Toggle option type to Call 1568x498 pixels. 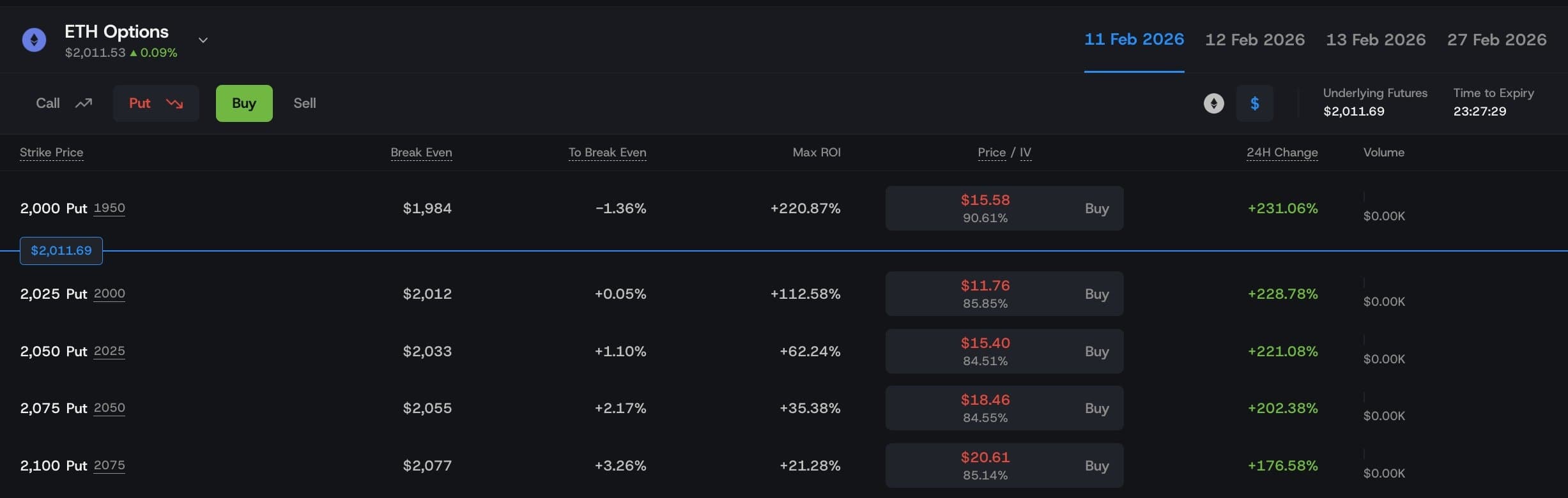tap(48, 103)
